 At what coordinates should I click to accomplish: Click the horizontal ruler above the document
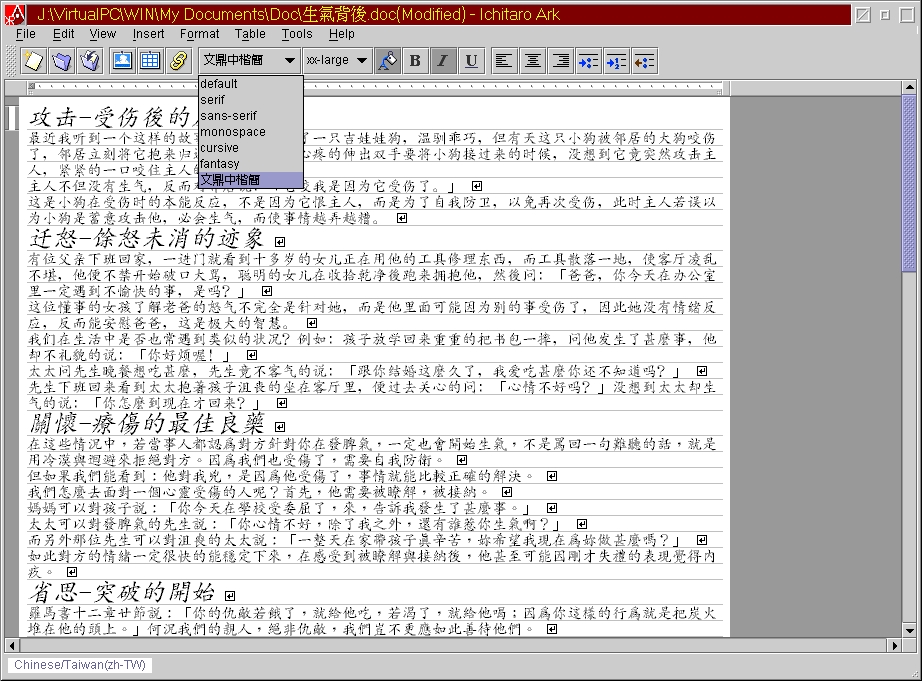pos(375,88)
